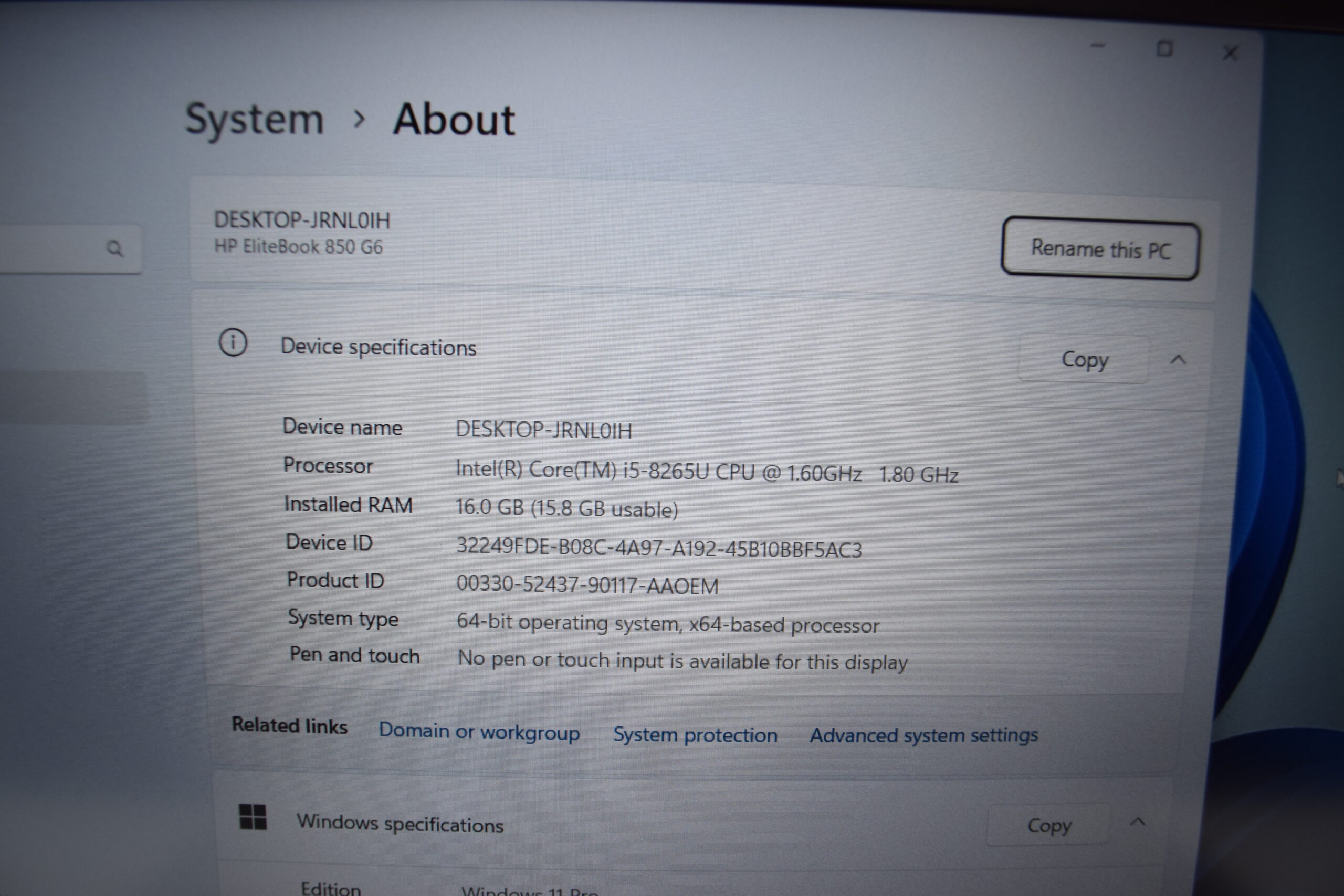Copy the device specifications

1084,359
